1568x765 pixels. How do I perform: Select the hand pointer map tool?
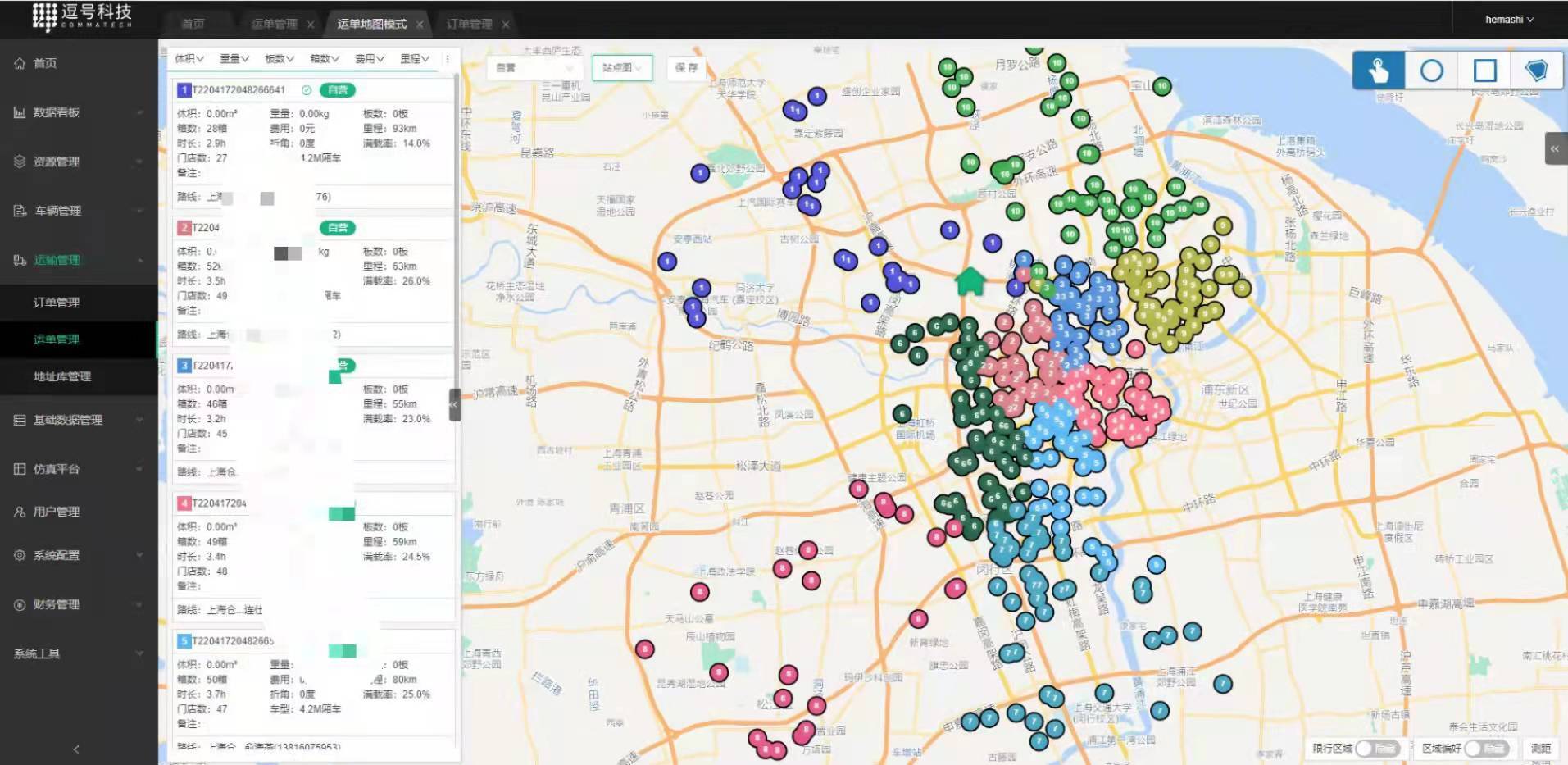[x=1378, y=71]
